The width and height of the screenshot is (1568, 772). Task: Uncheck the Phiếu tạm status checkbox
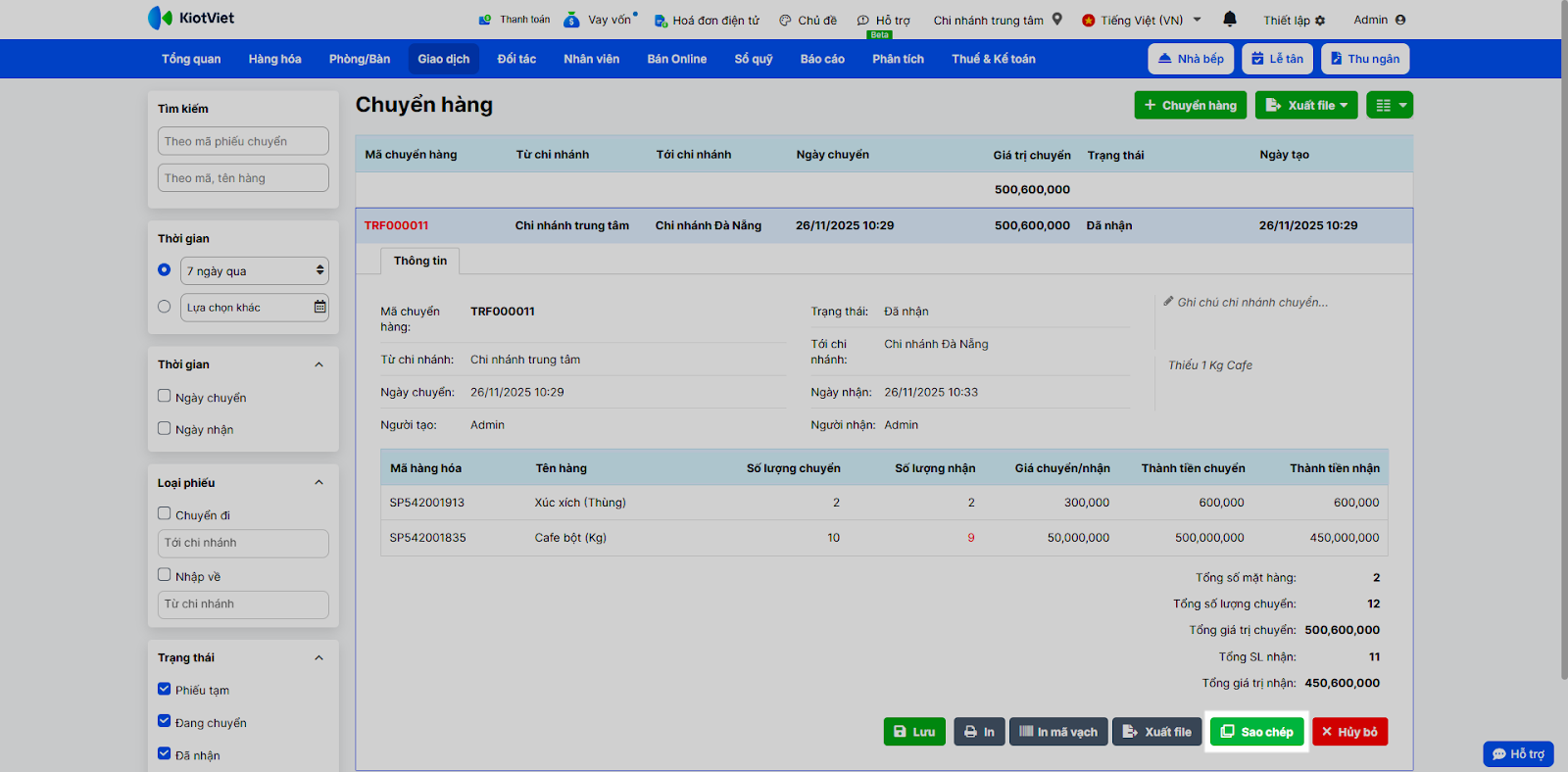pos(165,689)
